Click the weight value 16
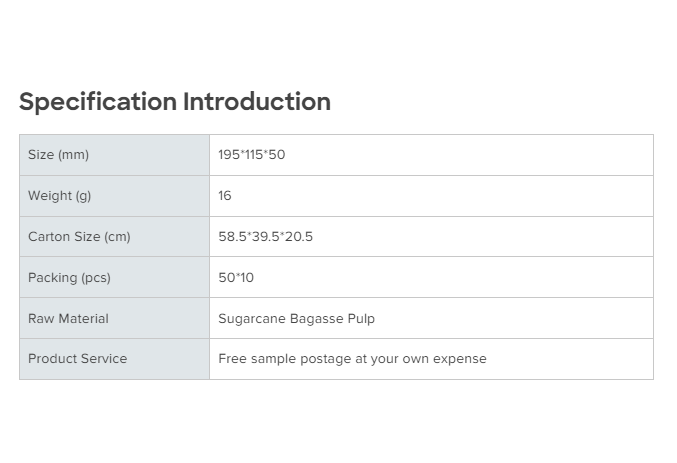The image size is (677, 463). coord(225,196)
